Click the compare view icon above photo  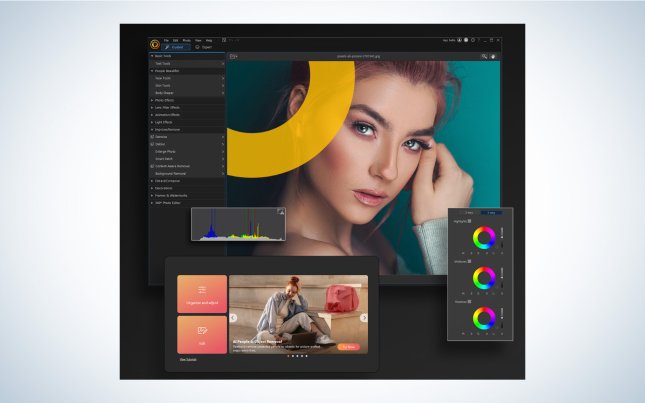pos(234,57)
